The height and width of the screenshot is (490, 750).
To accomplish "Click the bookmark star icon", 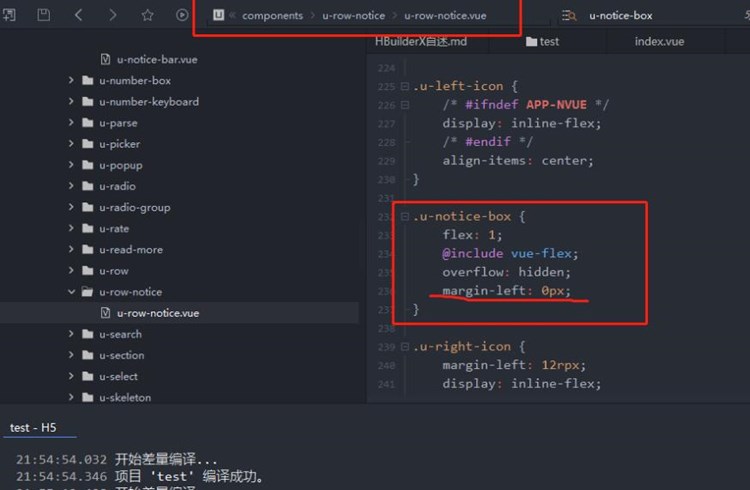I will point(147,15).
